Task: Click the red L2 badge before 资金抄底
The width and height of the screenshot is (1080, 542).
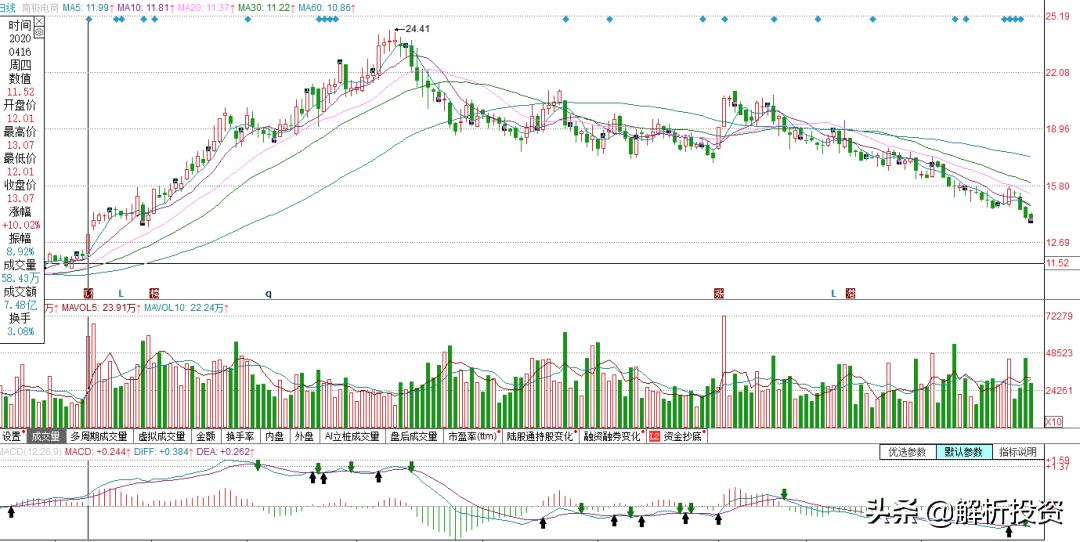Action: pos(654,437)
